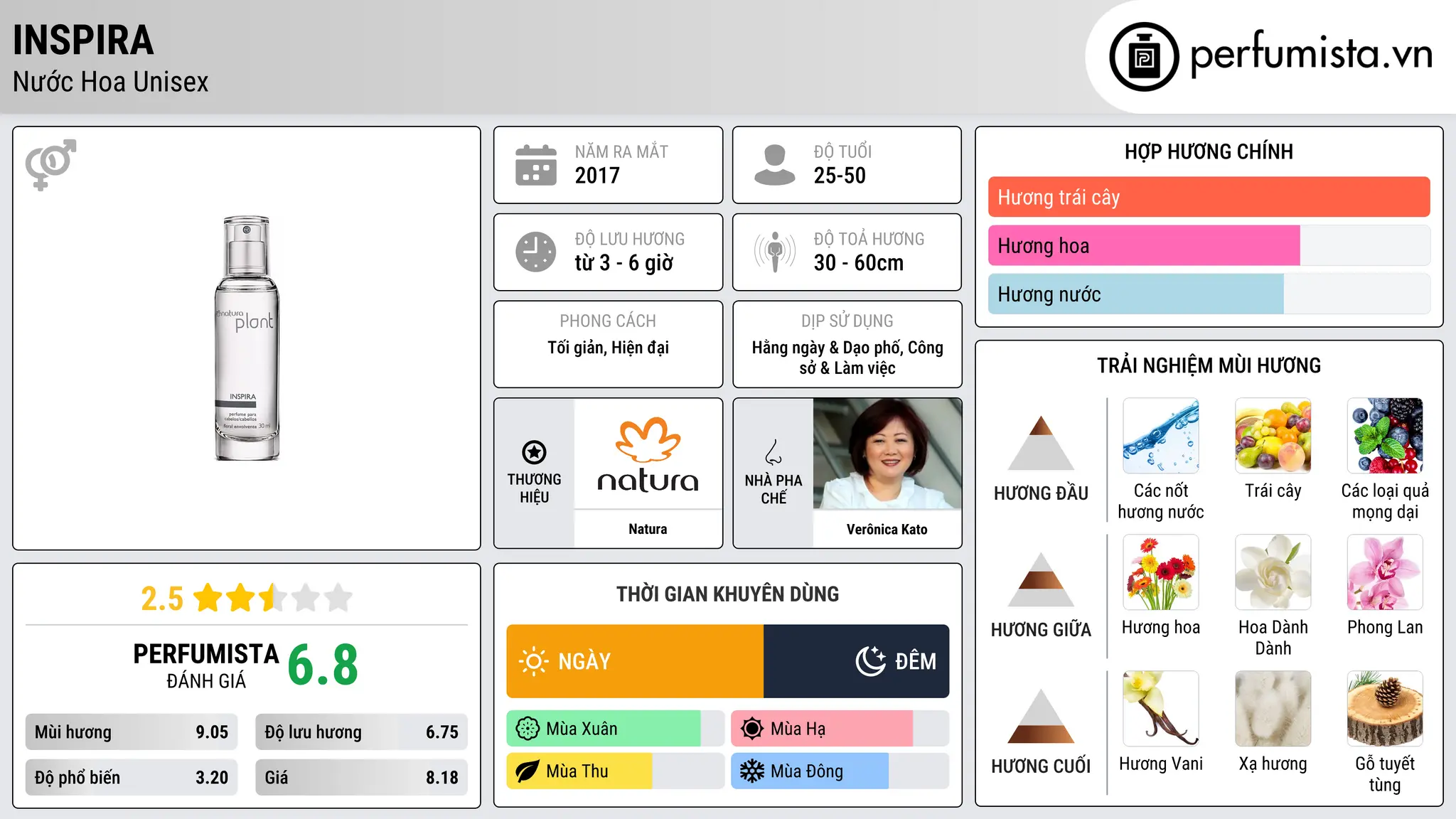Click the projection value 30 - 60cm
This screenshot has width=1456, height=819.
coord(859,263)
